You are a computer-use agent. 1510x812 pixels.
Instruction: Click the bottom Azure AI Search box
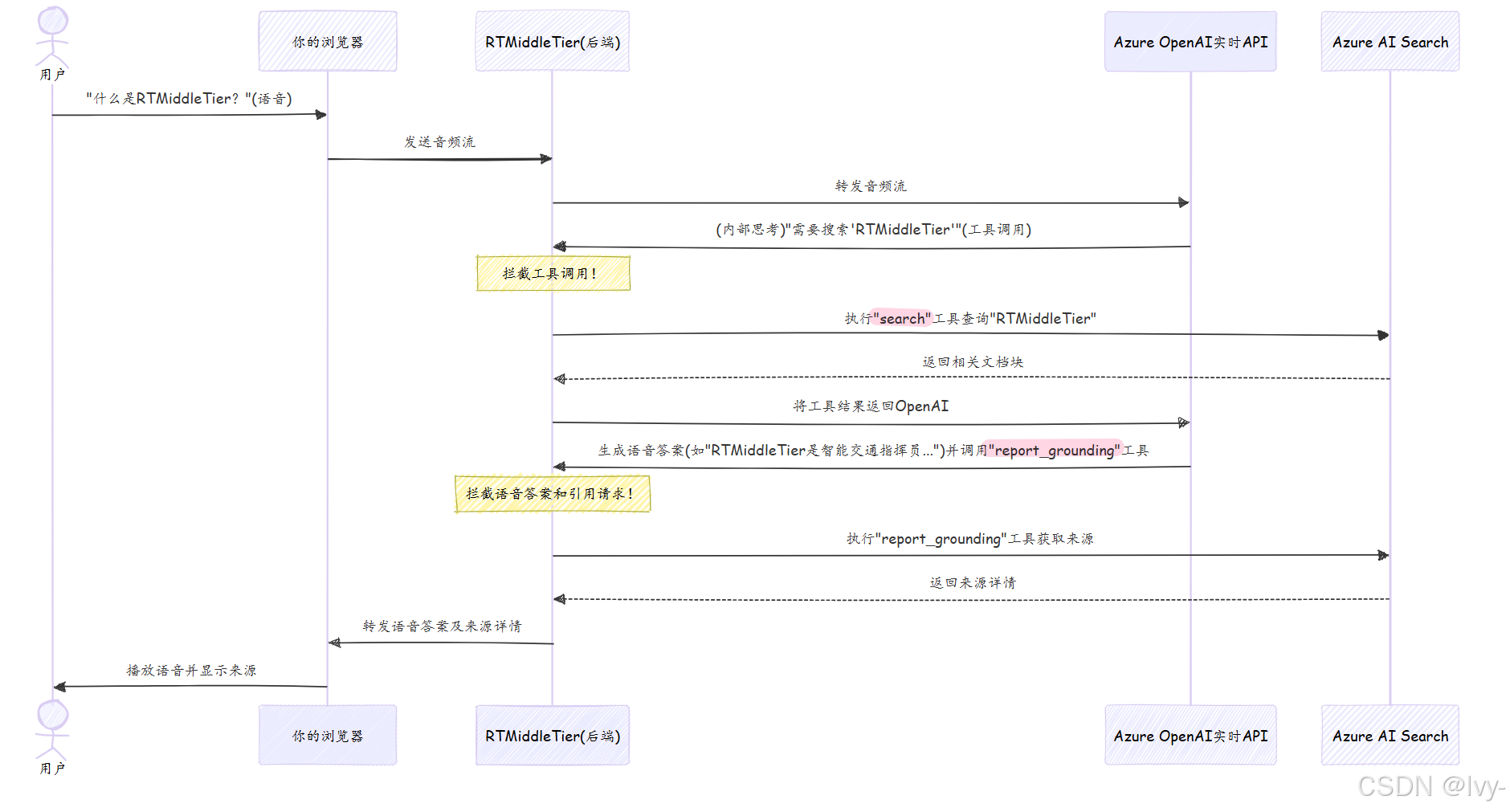(x=1390, y=736)
